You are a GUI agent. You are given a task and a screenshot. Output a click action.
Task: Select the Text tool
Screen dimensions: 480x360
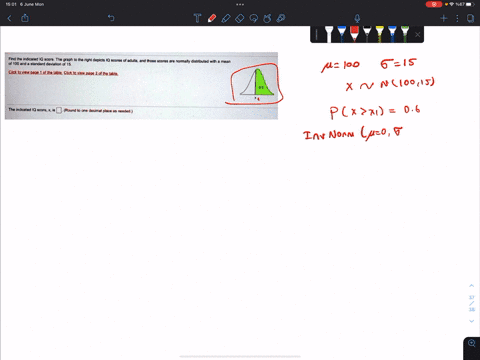click(197, 18)
